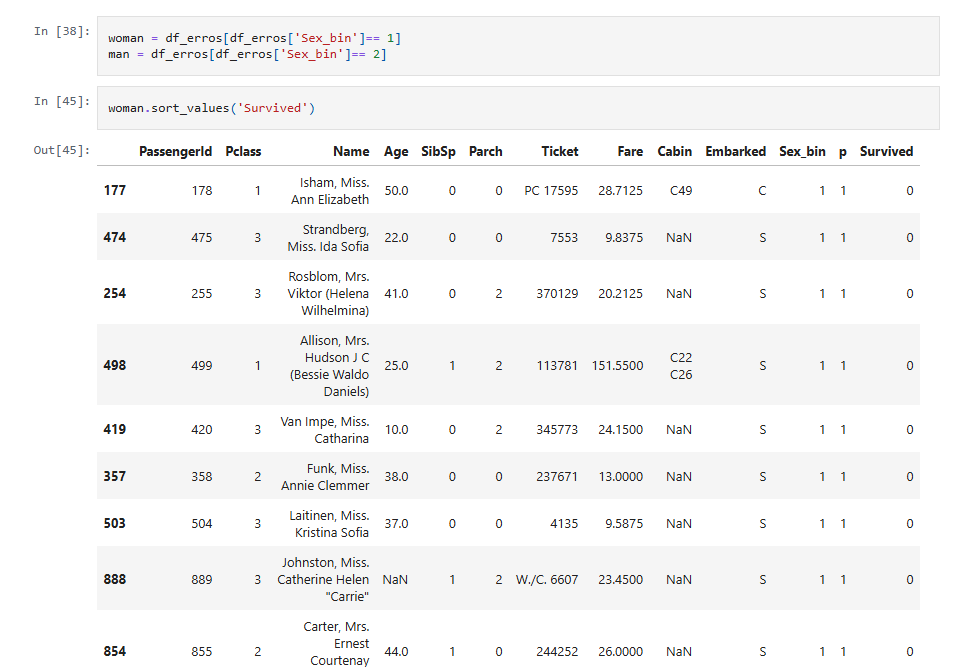
Task: Click the Survived column header
Action: click(x=886, y=152)
